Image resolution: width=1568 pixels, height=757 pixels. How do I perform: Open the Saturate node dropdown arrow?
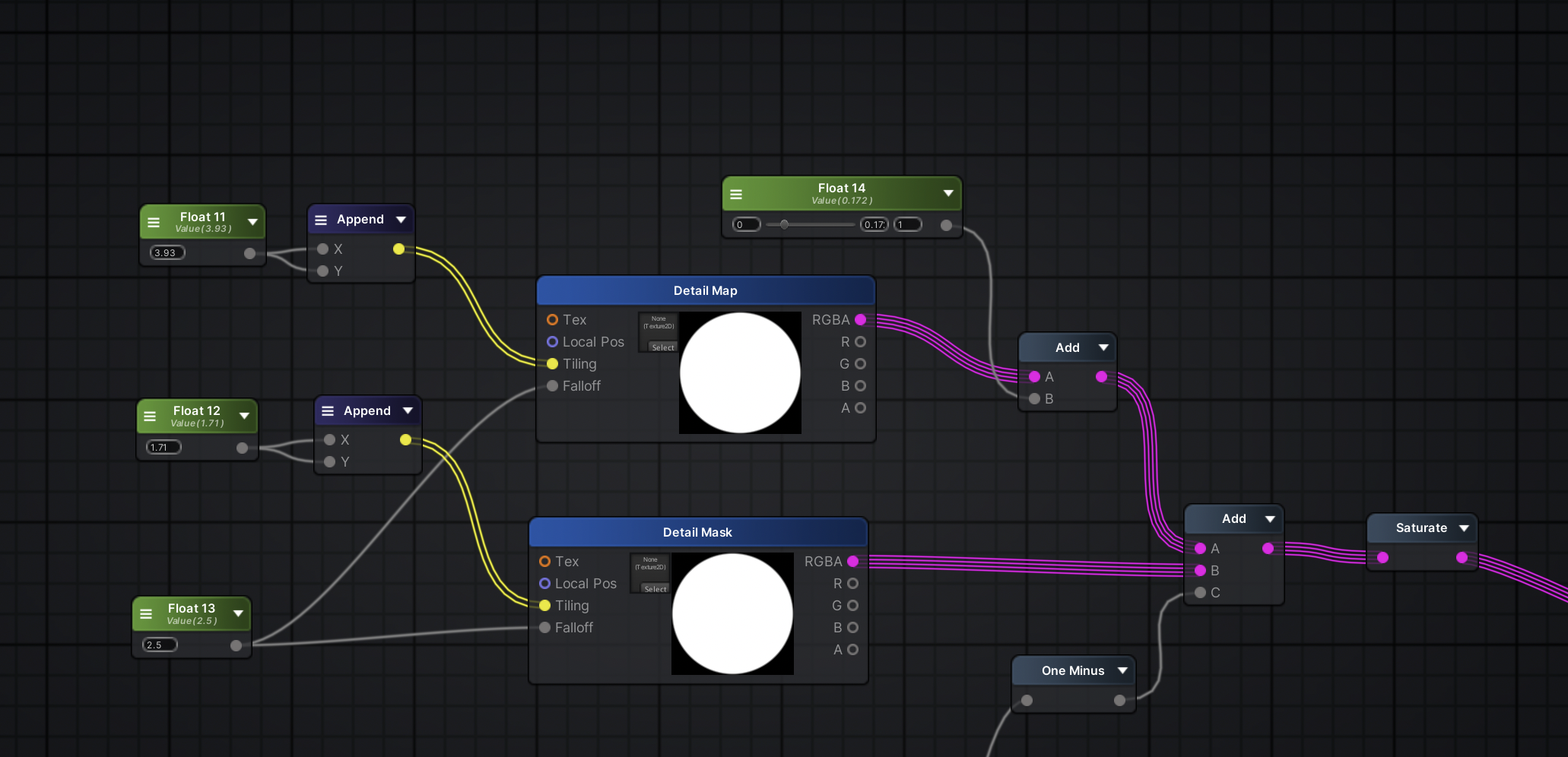pos(1464,528)
